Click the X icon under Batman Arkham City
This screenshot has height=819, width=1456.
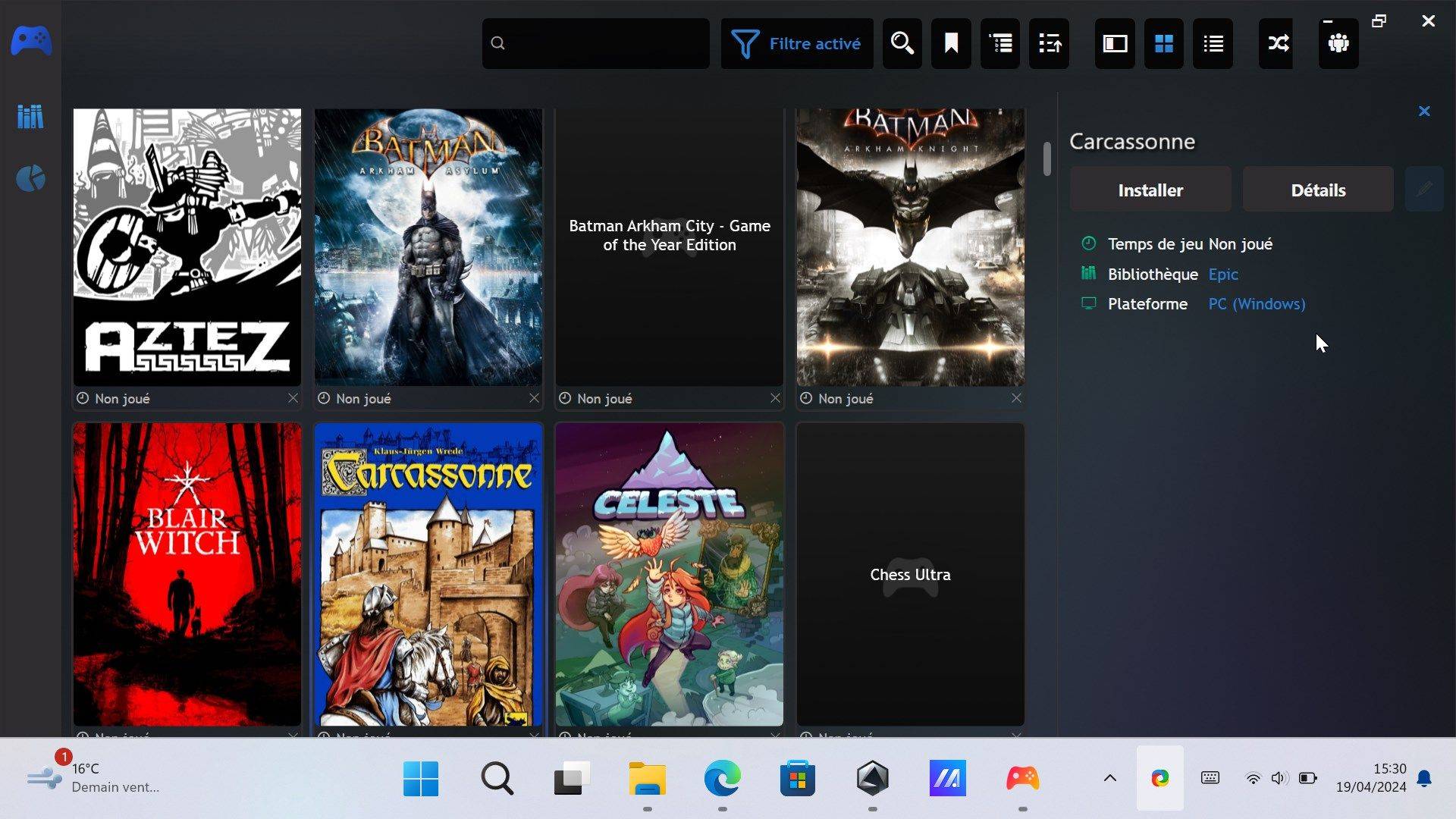[775, 398]
